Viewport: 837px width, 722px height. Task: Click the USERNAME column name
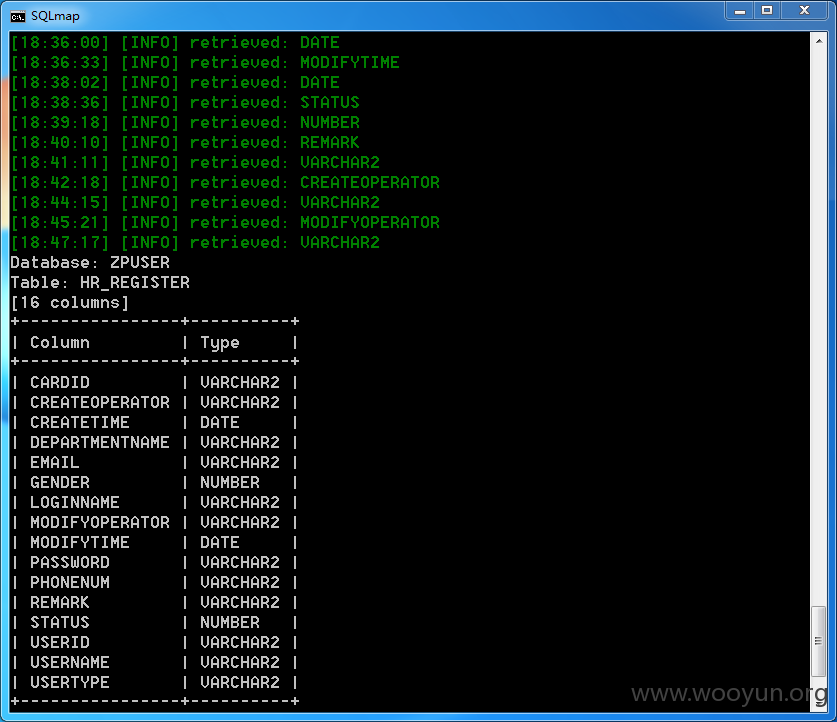pyautogui.click(x=70, y=663)
